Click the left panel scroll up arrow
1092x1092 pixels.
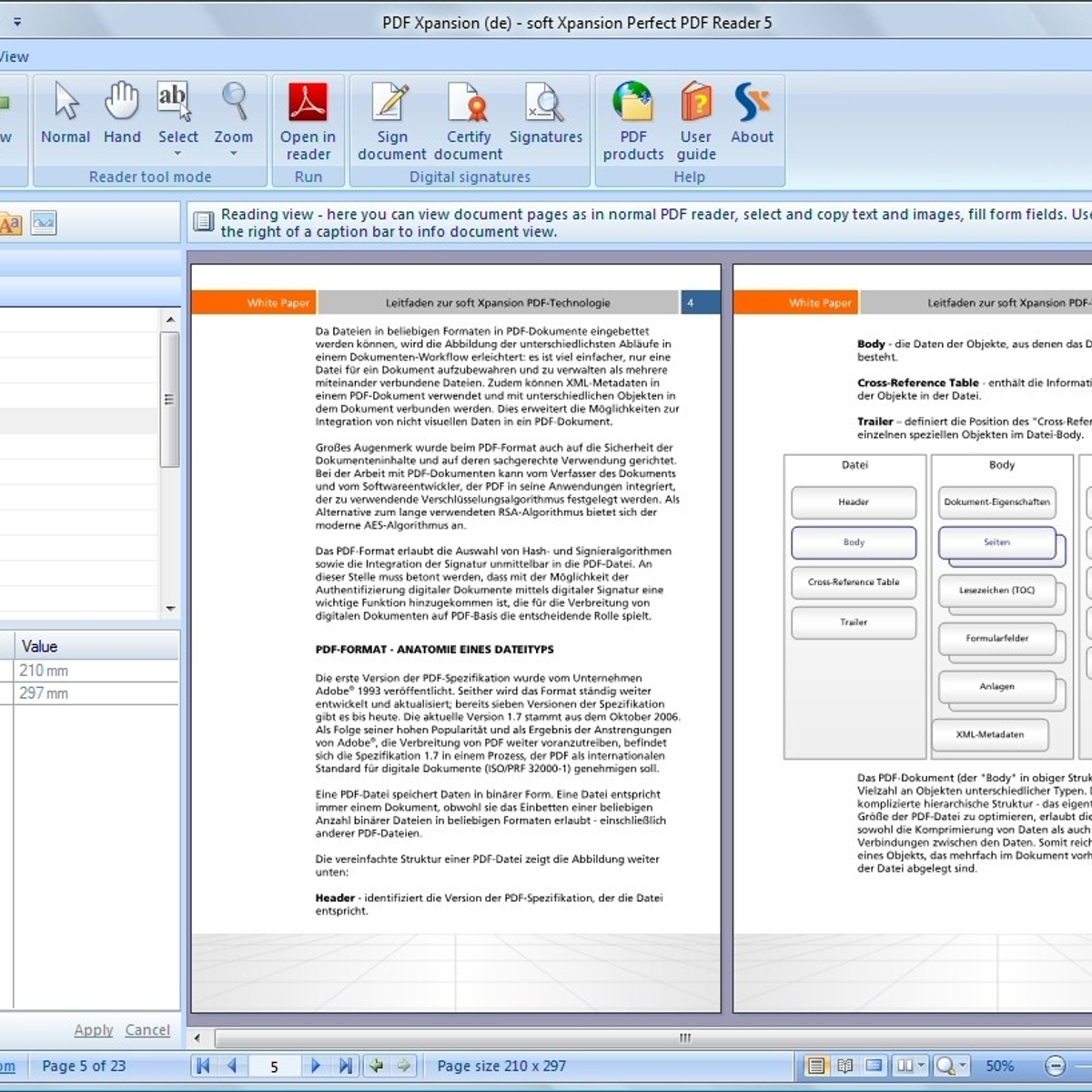point(170,319)
